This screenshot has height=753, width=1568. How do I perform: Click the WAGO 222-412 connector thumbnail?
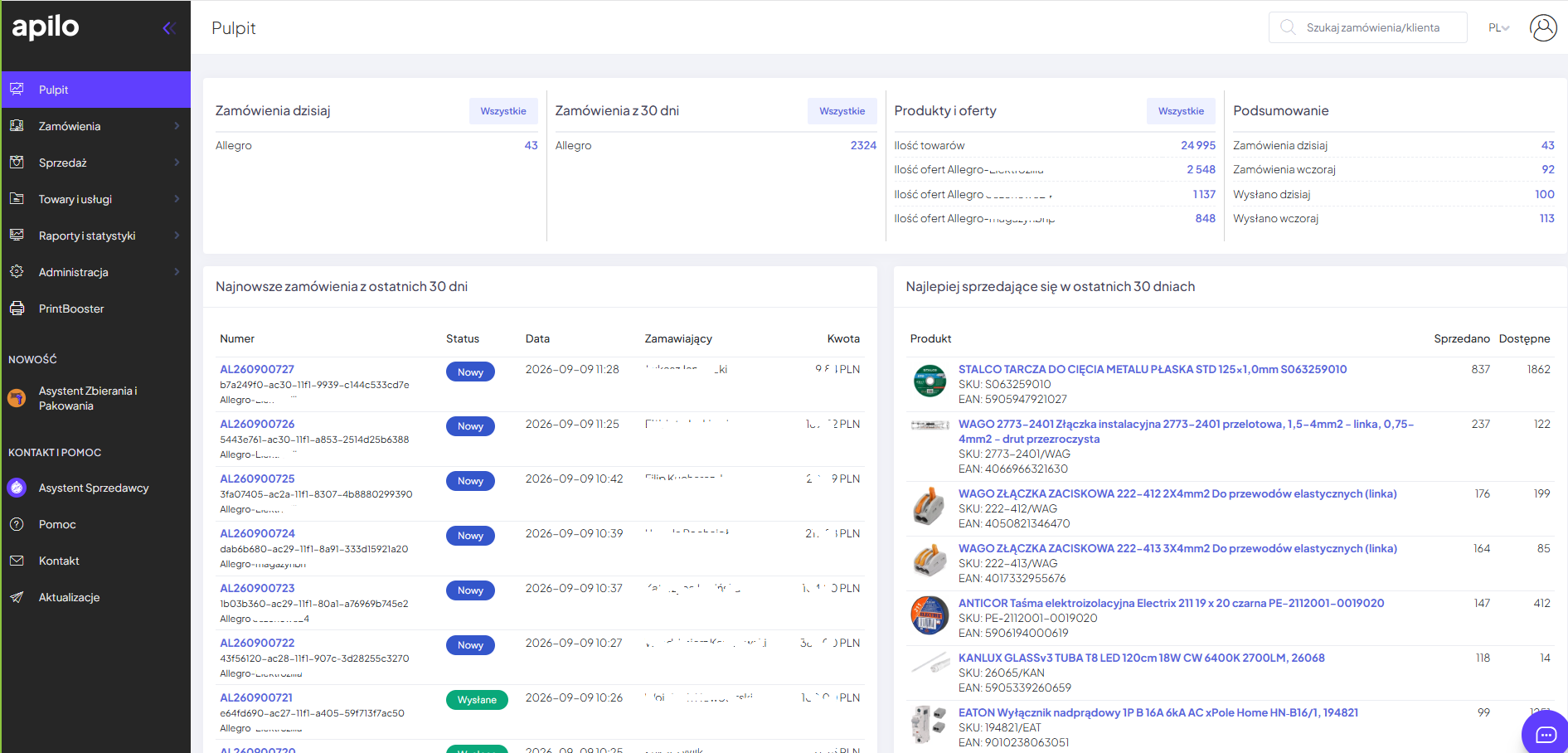pos(930,506)
